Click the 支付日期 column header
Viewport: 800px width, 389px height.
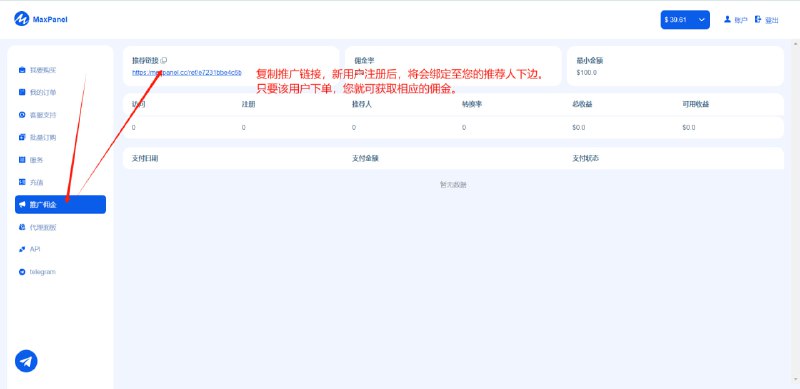pyautogui.click(x=145, y=159)
